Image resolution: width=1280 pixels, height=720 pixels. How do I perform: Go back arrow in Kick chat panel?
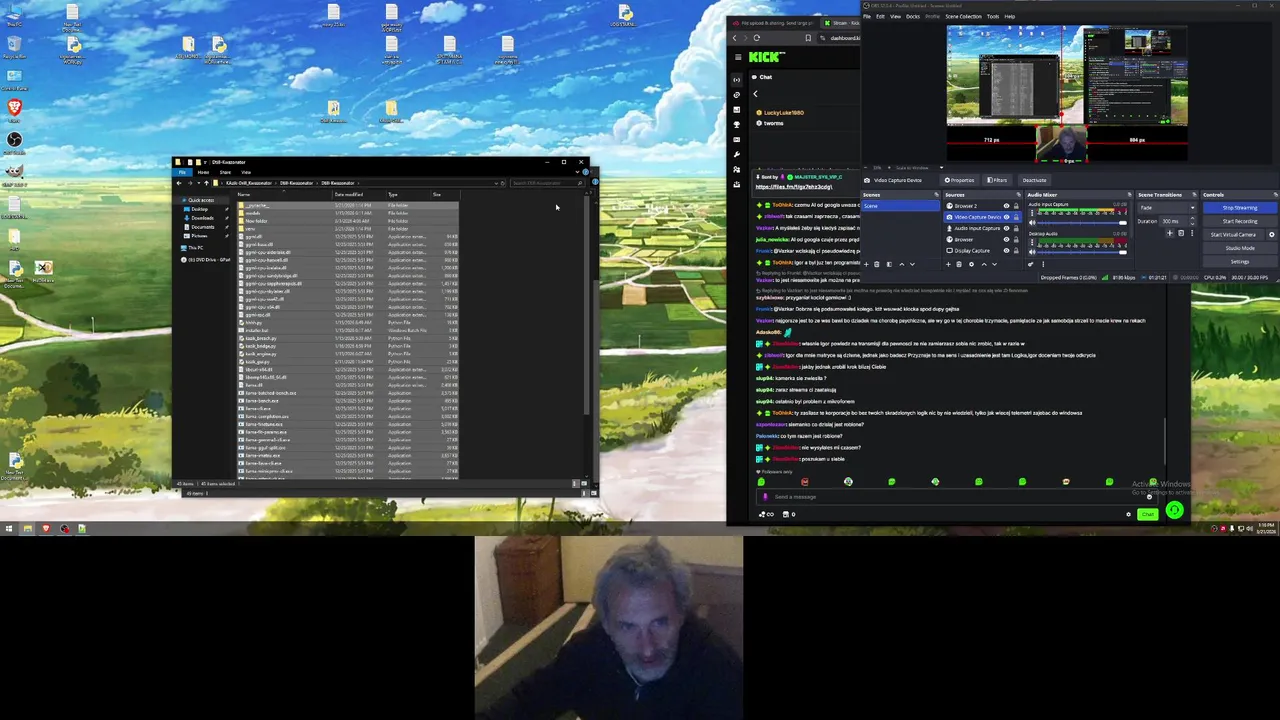[x=755, y=94]
